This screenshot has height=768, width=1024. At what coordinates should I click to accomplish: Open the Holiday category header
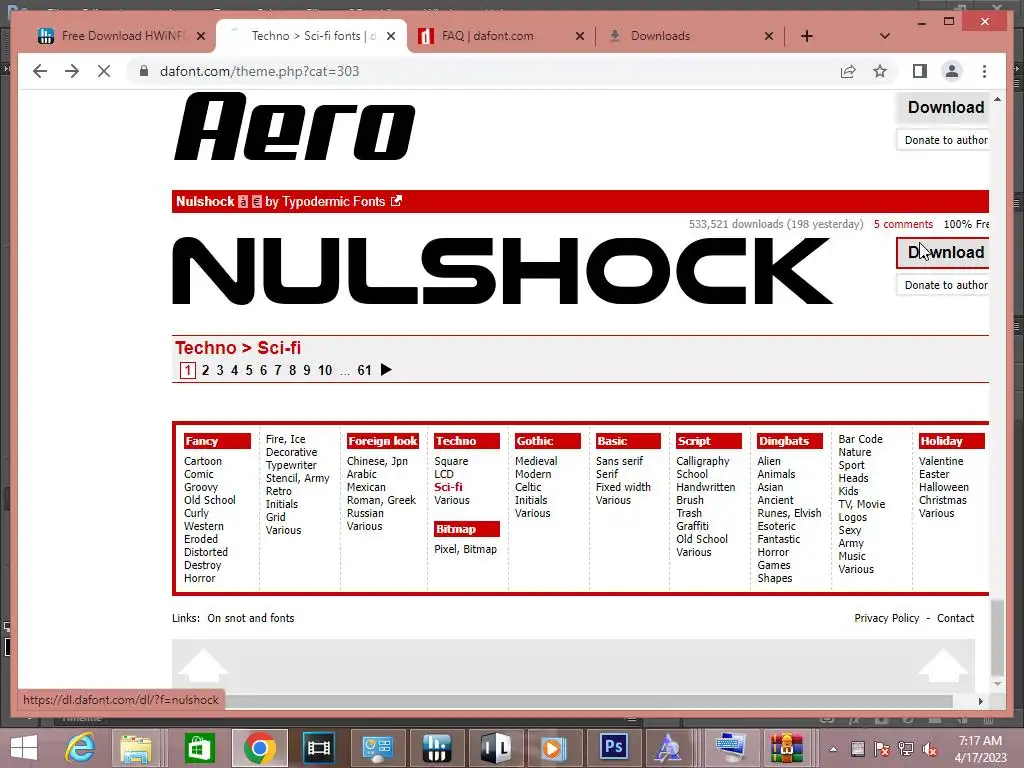[952, 441]
